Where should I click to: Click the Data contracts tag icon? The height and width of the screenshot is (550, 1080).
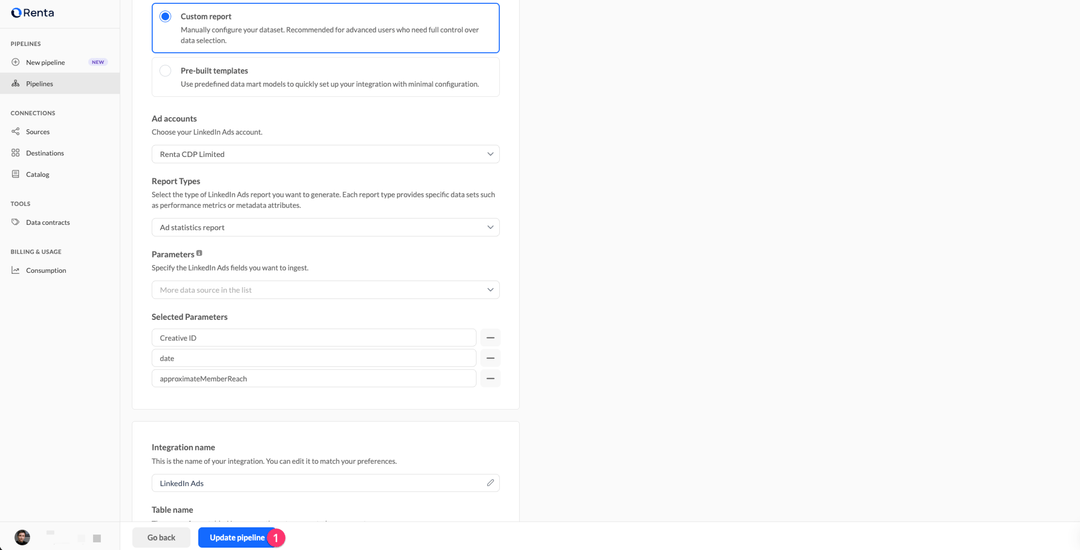tap(15, 222)
